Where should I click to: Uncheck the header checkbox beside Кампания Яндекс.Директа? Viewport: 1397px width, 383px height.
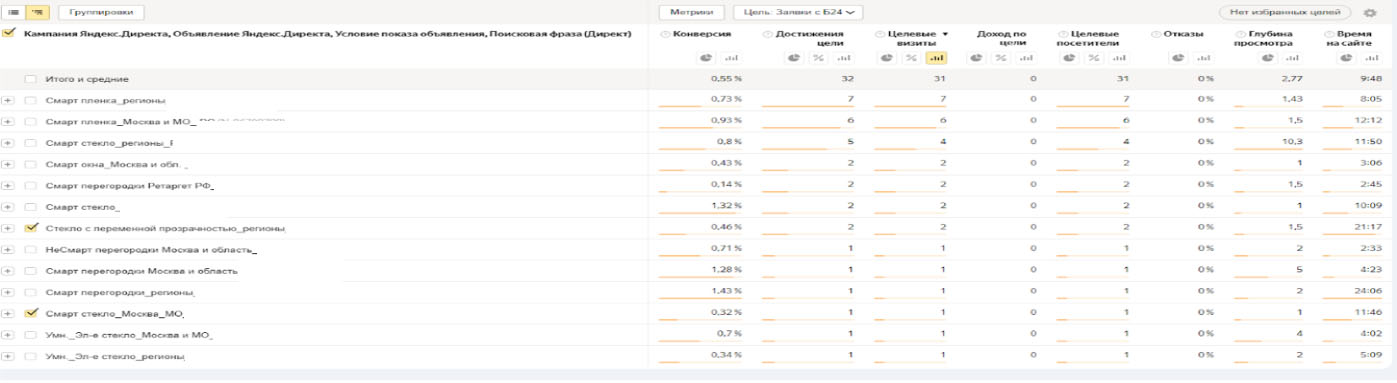[x=9, y=34]
